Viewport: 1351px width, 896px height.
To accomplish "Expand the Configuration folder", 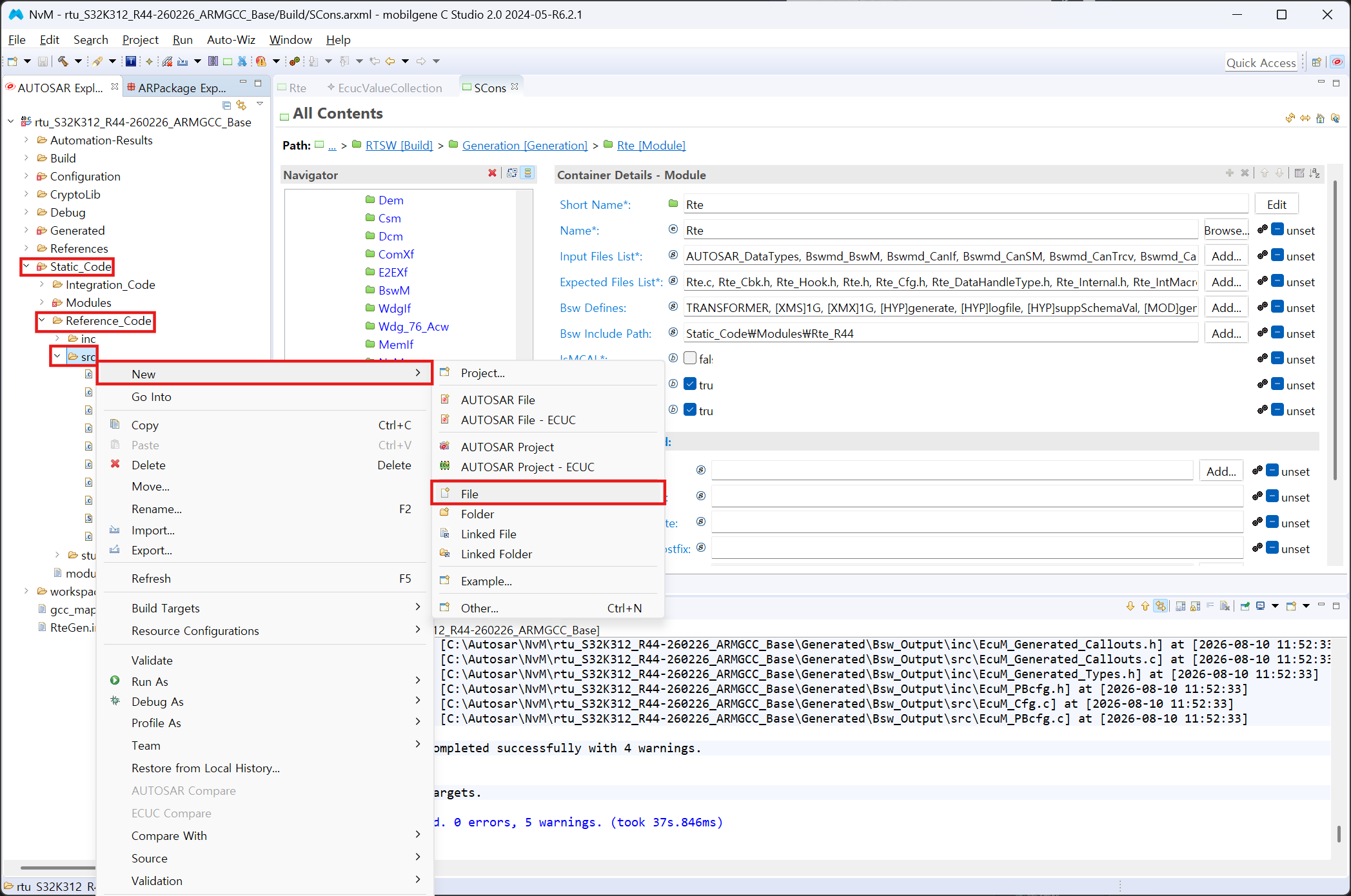I will (x=26, y=176).
